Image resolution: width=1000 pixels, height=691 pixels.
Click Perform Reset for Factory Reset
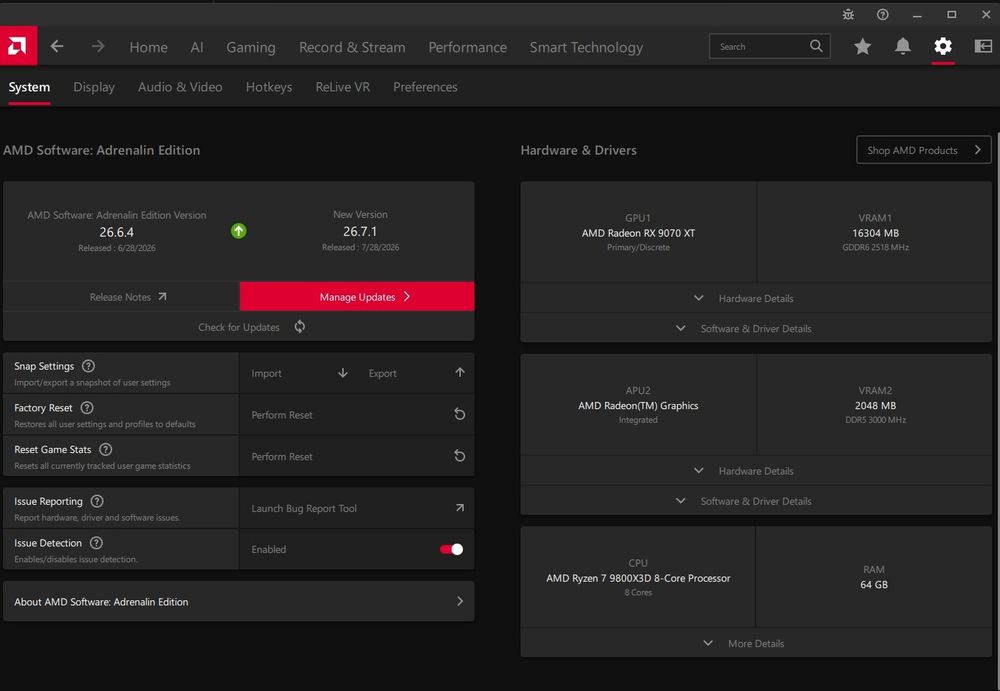[357, 415]
